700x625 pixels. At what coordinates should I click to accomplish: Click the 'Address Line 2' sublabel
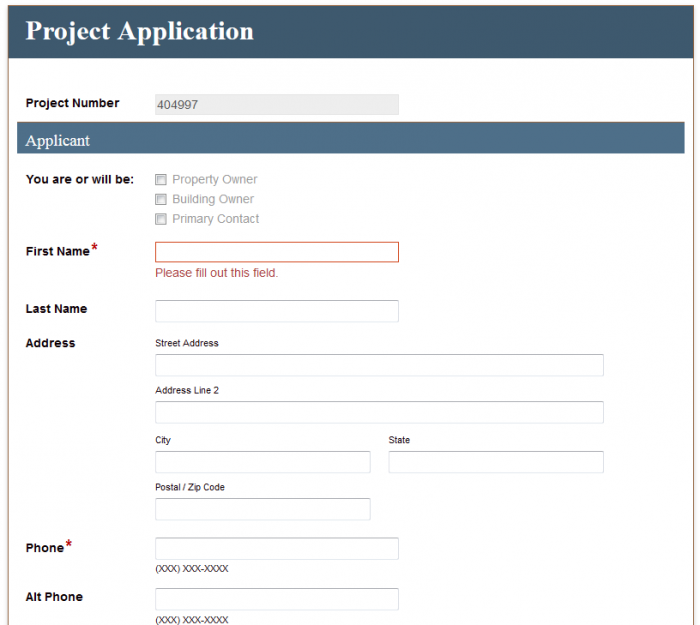click(187, 390)
